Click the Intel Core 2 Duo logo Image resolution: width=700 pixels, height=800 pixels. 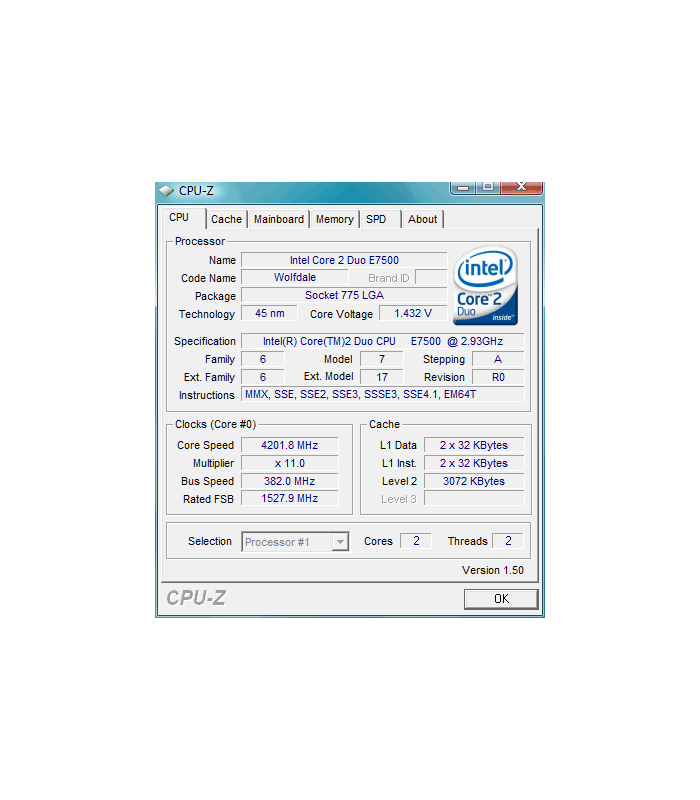click(486, 285)
